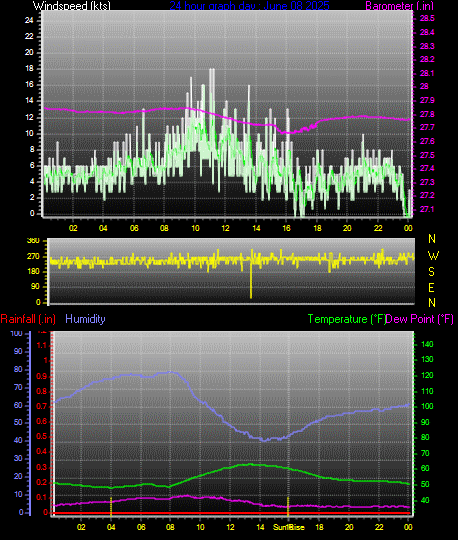The width and height of the screenshot is (458, 540).
Task: Click the 27.1 barometer scale value
Action: pyautogui.click(x=427, y=209)
